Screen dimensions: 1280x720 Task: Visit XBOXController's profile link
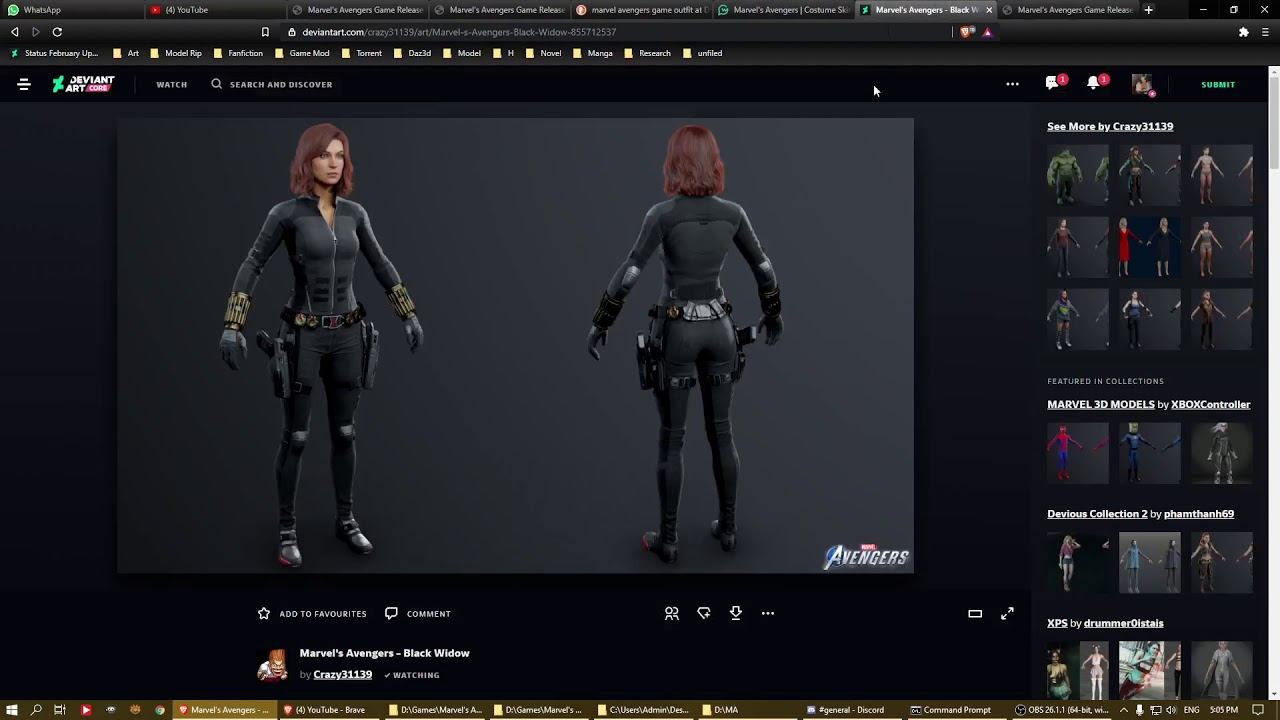[1211, 404]
